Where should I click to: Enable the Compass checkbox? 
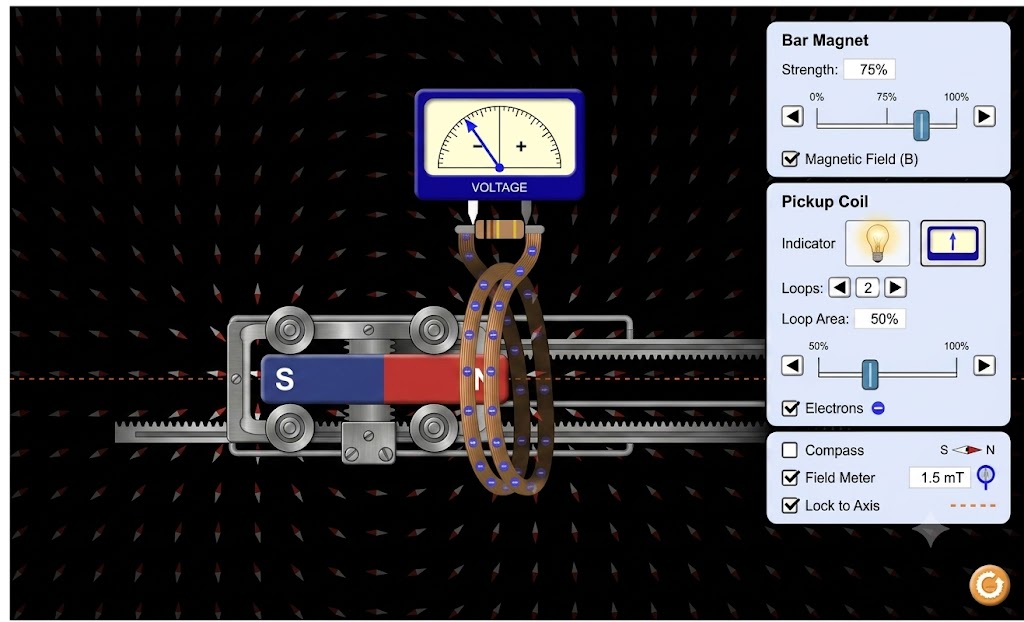[x=790, y=450]
